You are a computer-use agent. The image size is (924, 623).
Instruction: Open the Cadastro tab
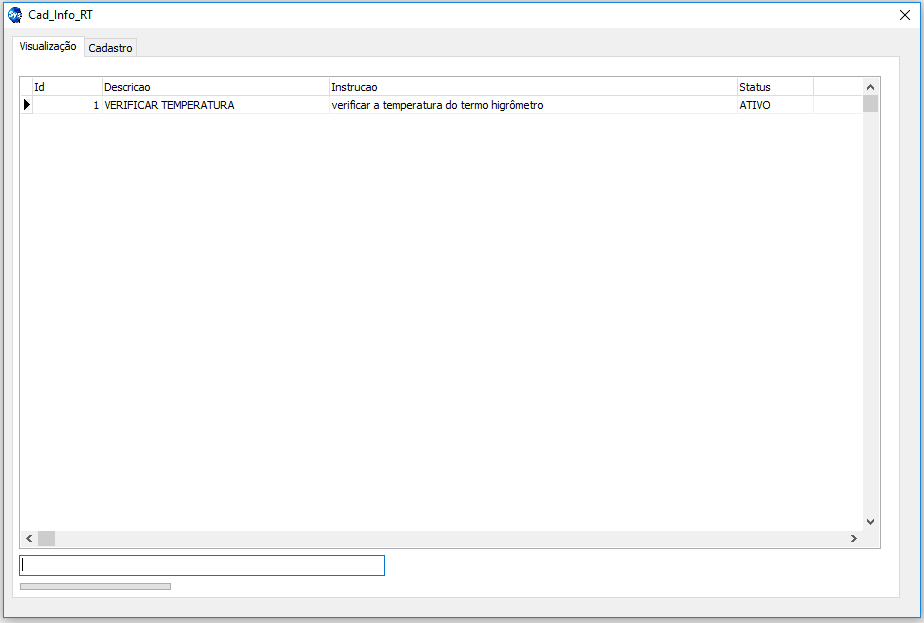[110, 48]
